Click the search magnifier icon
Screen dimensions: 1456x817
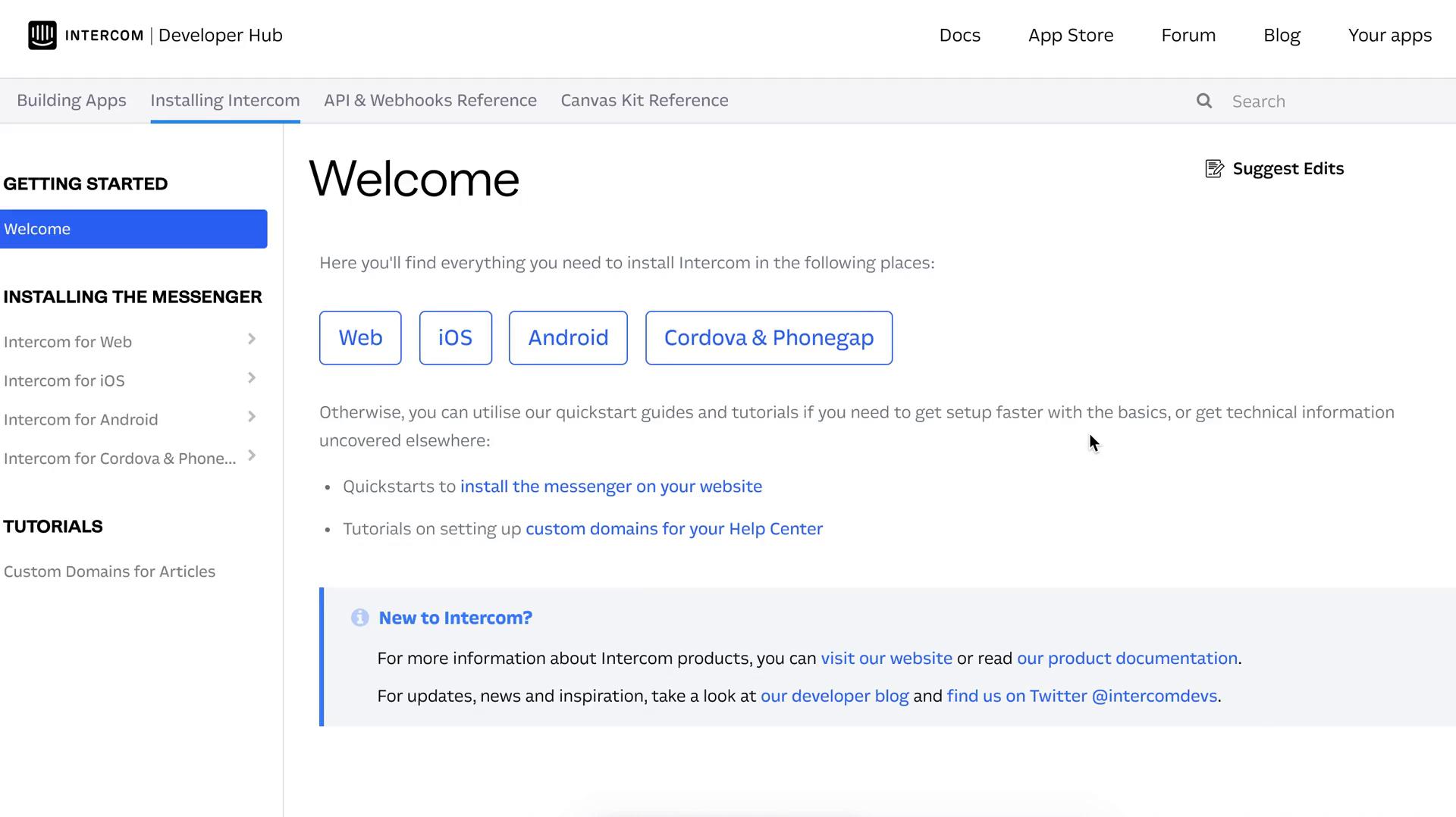point(1204,101)
